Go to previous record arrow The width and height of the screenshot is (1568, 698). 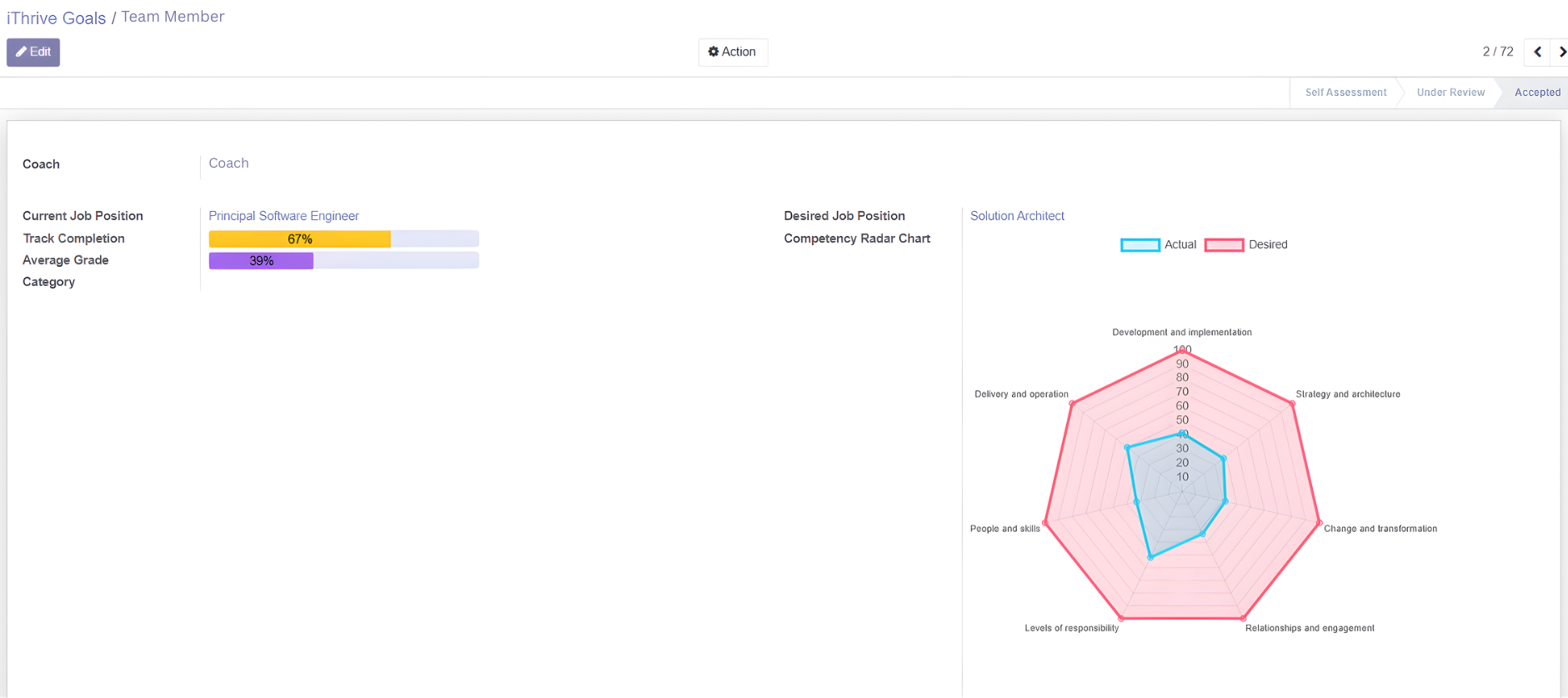click(x=1537, y=52)
